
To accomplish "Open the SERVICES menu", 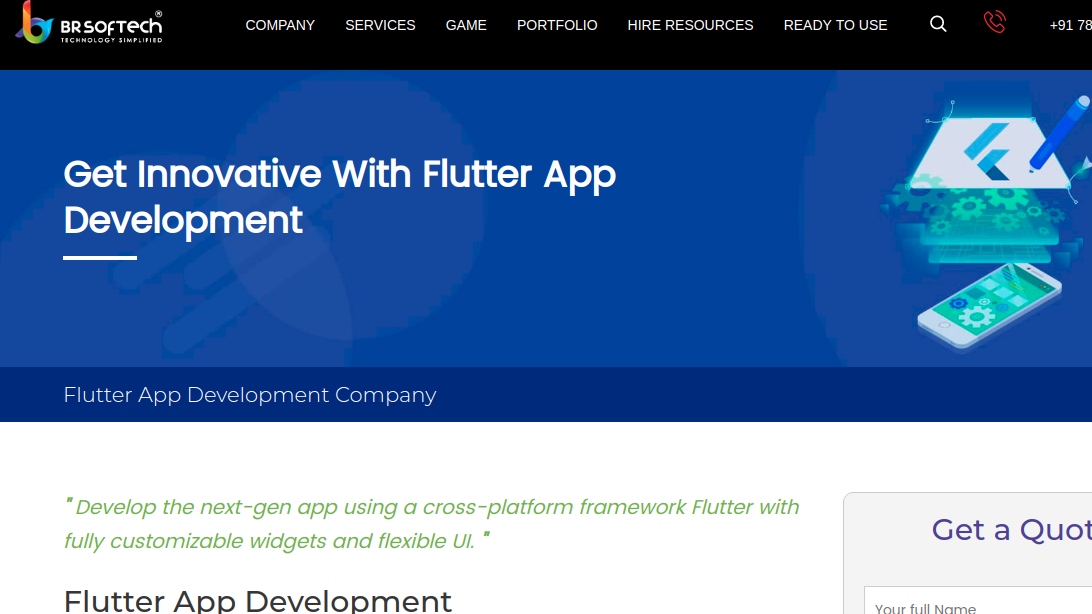I will (x=380, y=25).
